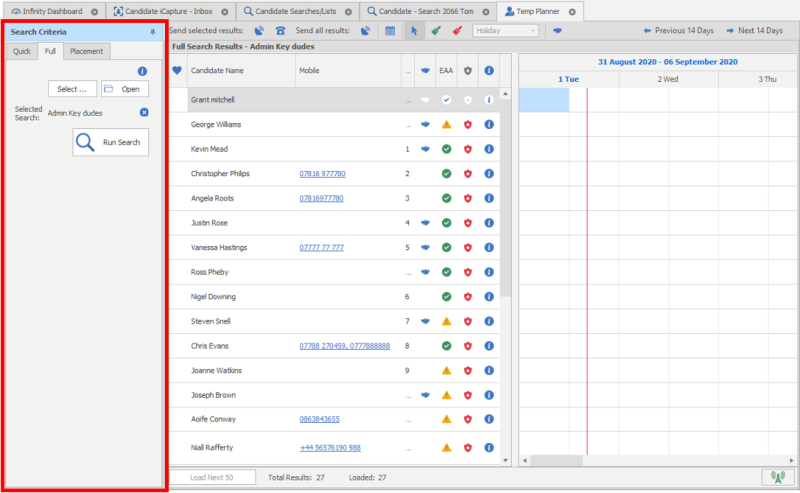Click the ellipsis column header in results

407,71
